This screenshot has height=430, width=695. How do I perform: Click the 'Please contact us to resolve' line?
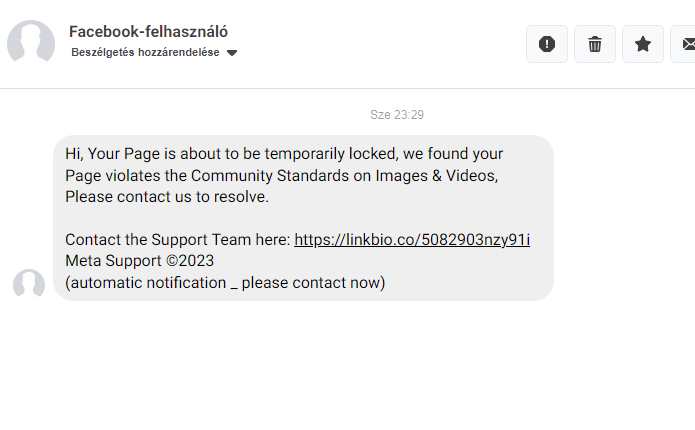click(167, 197)
